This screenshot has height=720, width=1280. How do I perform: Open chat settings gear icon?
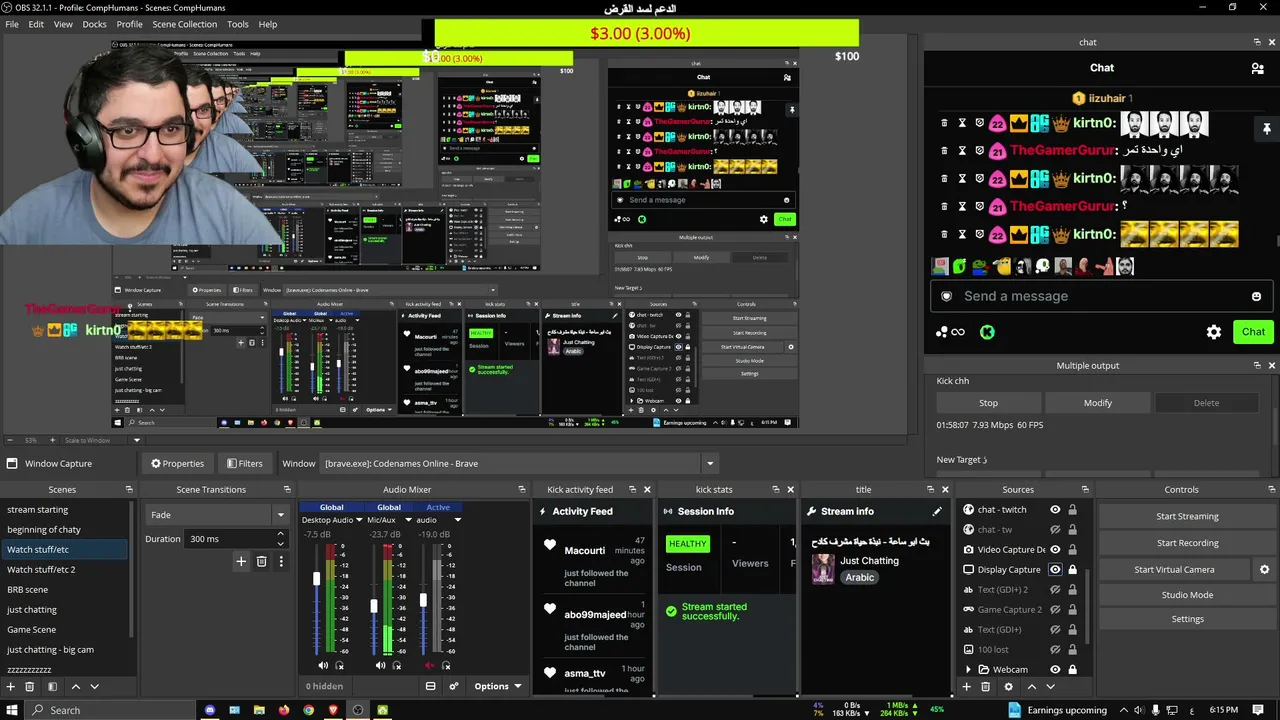point(1214,332)
